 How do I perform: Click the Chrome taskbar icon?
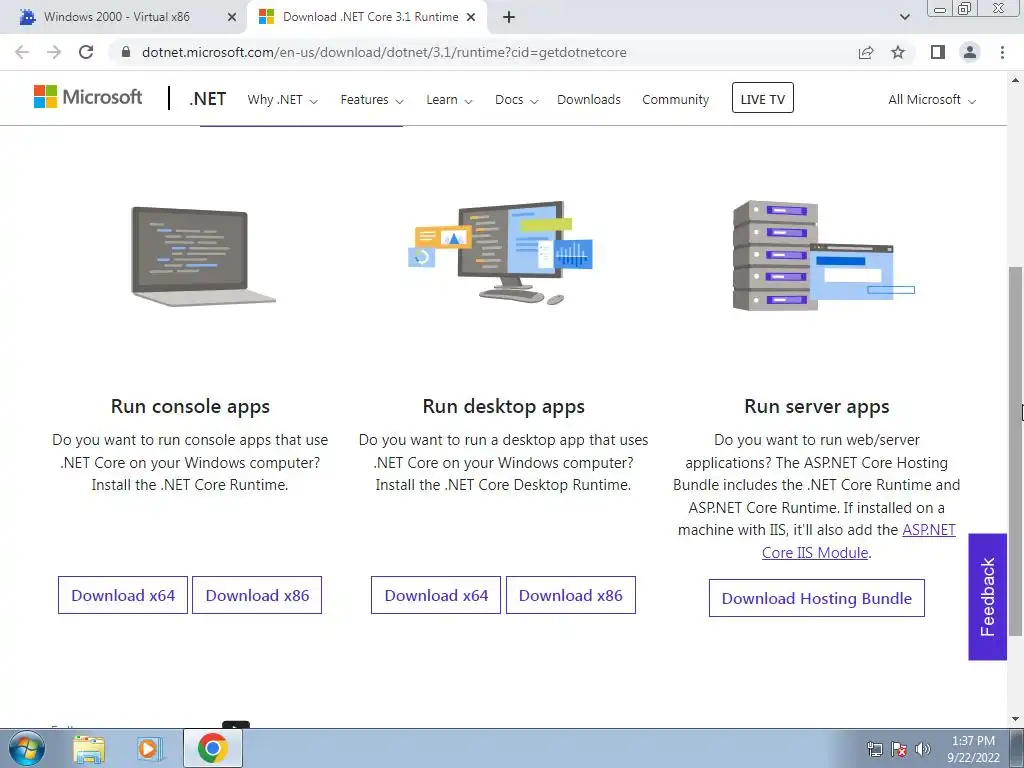[x=213, y=748]
